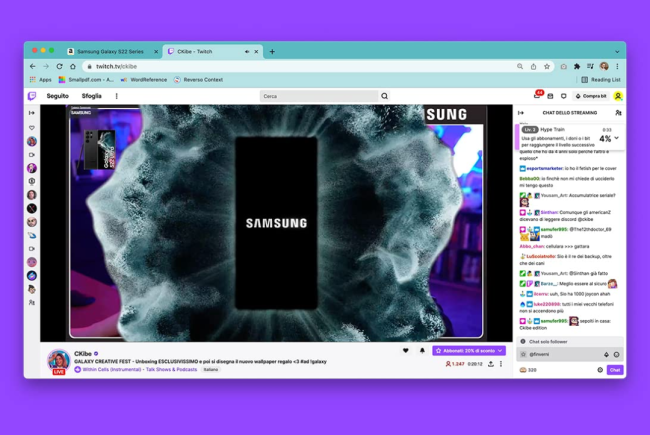Screen dimensions: 650x435
Task: Open first followed channel avatar in sidebar
Action: click(x=32, y=141)
